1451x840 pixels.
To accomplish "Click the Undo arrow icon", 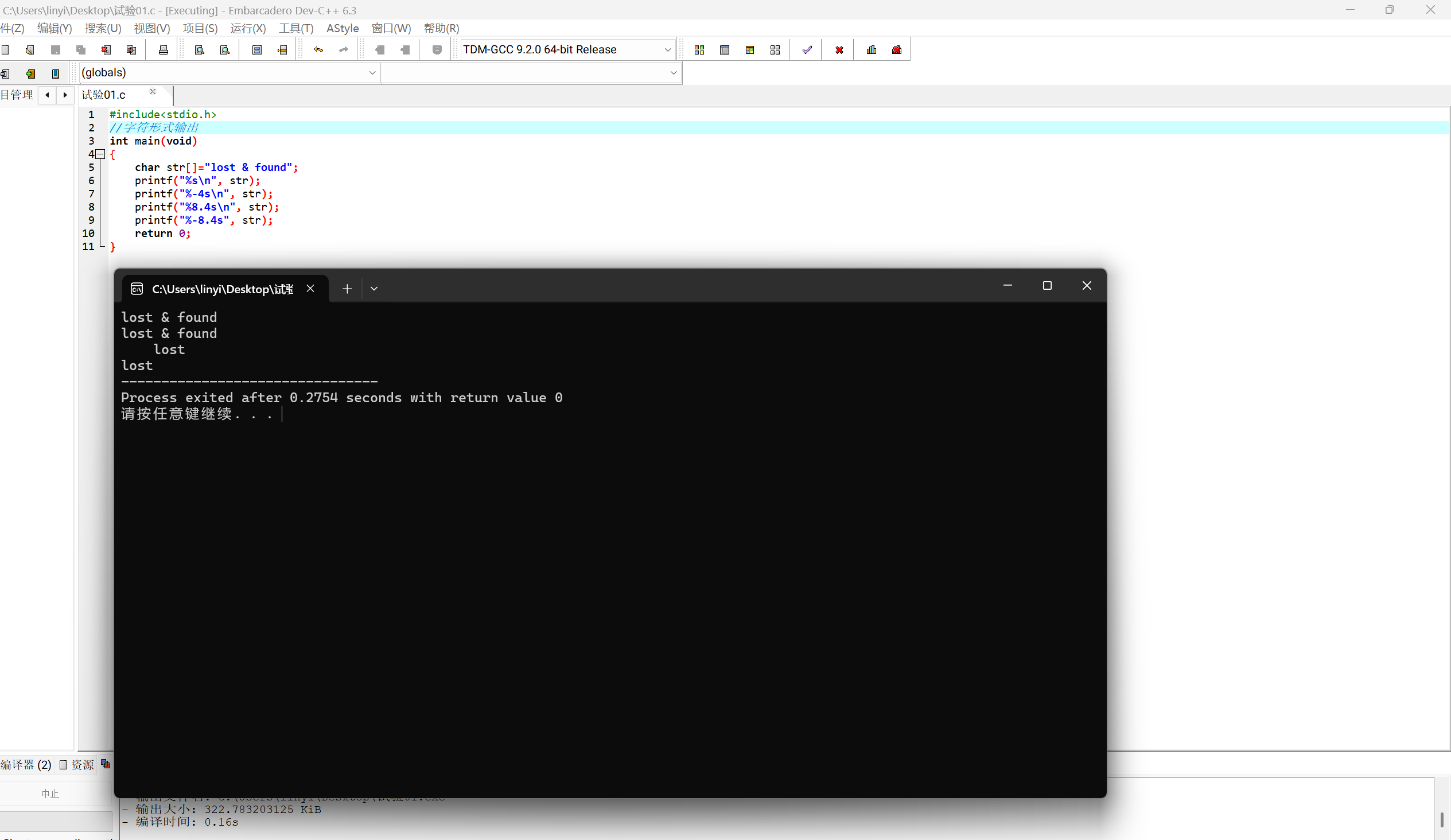I will pyautogui.click(x=318, y=50).
